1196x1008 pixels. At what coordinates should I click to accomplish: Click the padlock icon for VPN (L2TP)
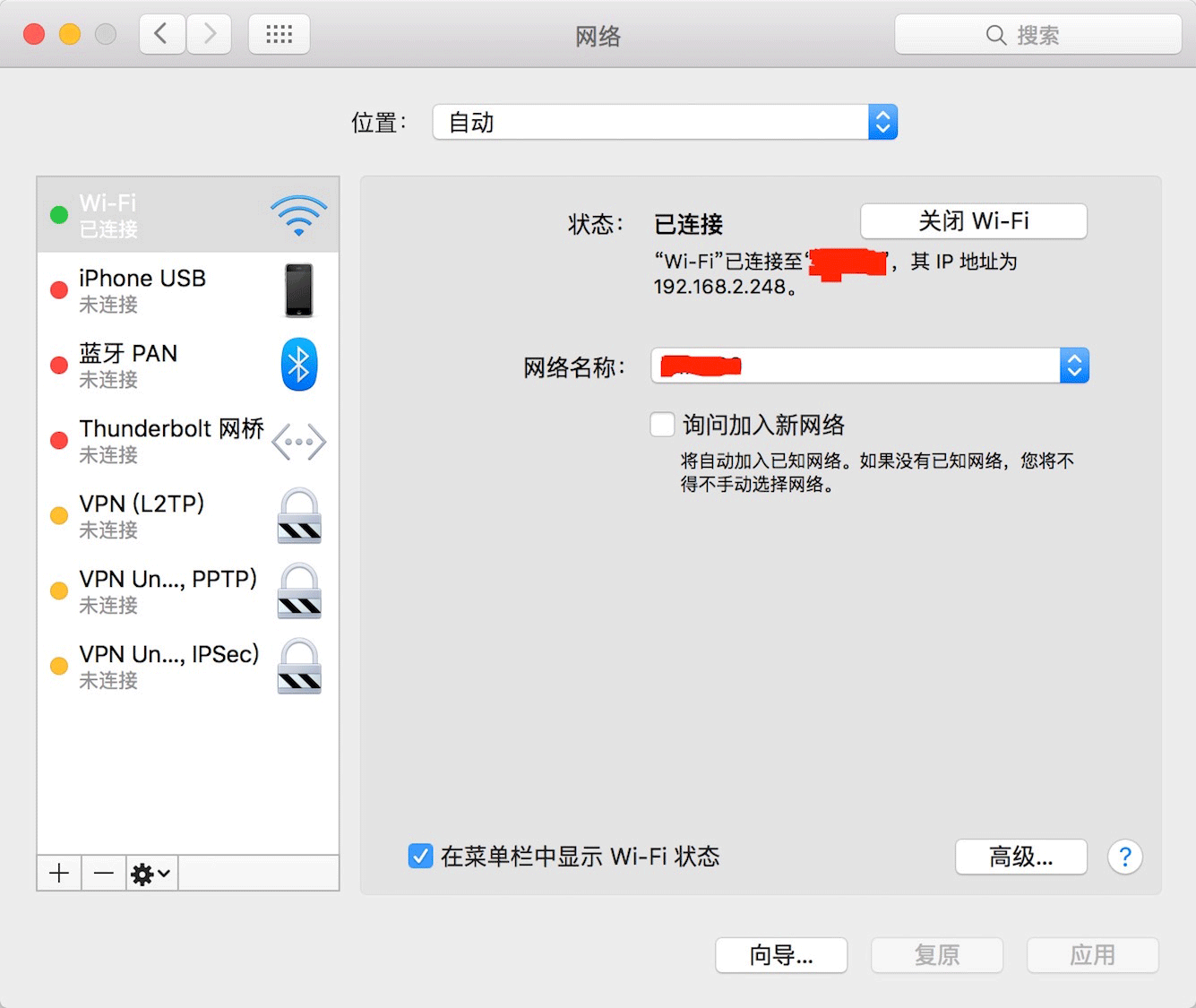(x=299, y=516)
